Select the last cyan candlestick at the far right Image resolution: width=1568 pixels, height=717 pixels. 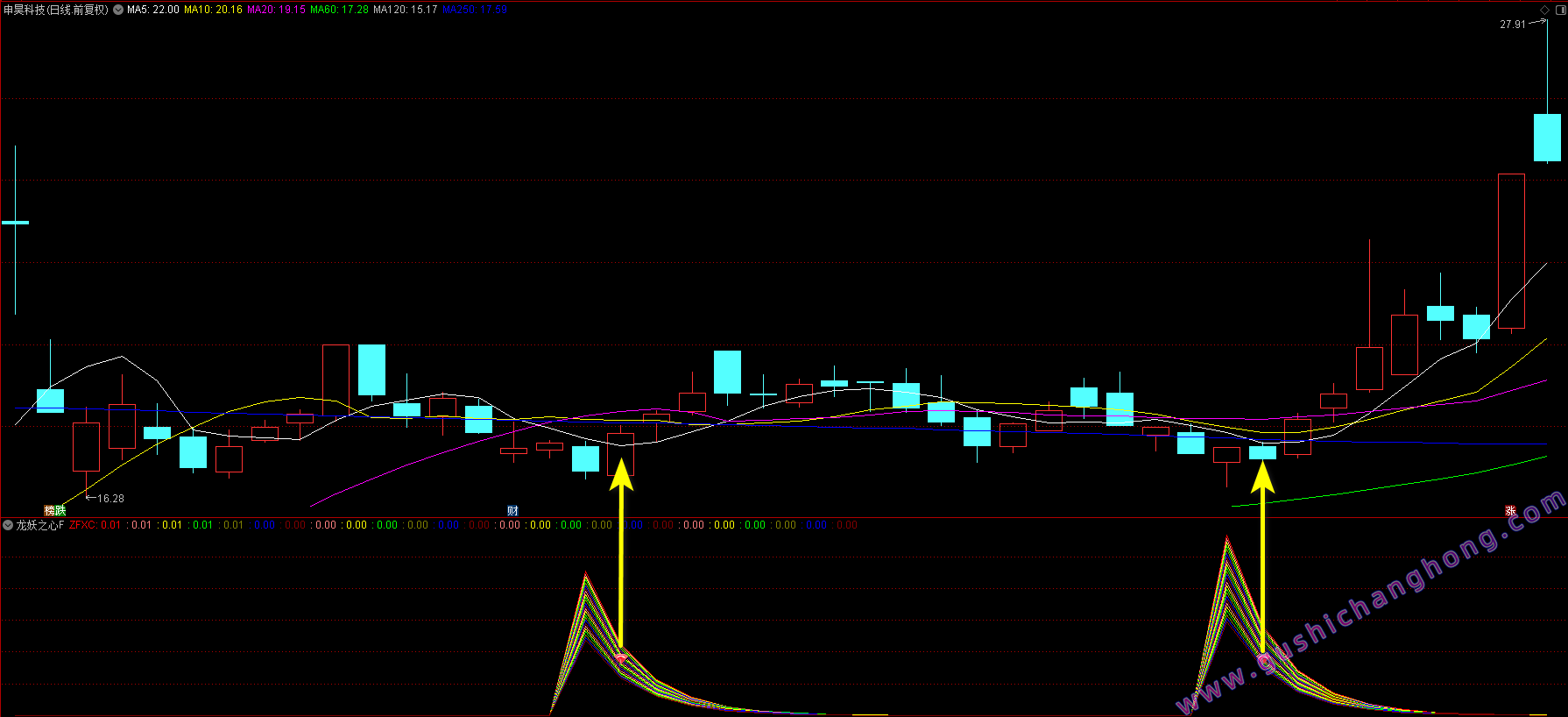click(1547, 138)
